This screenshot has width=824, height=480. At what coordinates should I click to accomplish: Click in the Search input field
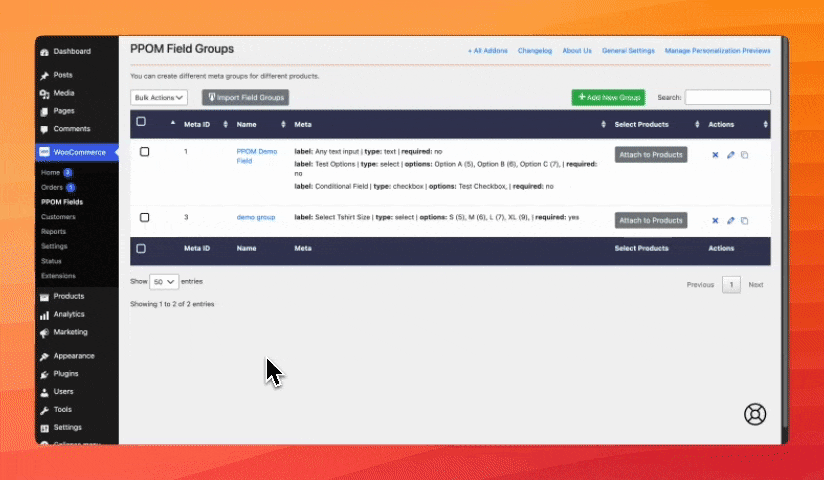point(728,97)
